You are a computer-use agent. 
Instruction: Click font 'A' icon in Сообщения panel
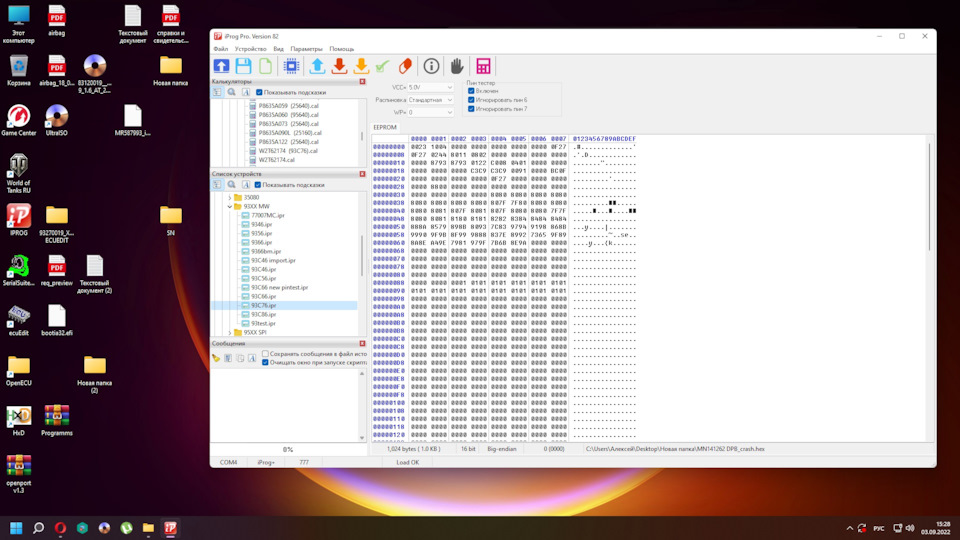[x=252, y=358]
